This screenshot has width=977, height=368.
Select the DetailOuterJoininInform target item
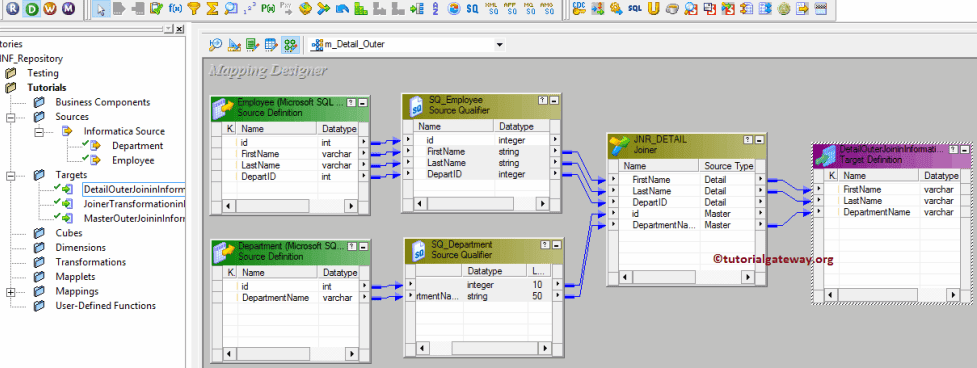134,189
